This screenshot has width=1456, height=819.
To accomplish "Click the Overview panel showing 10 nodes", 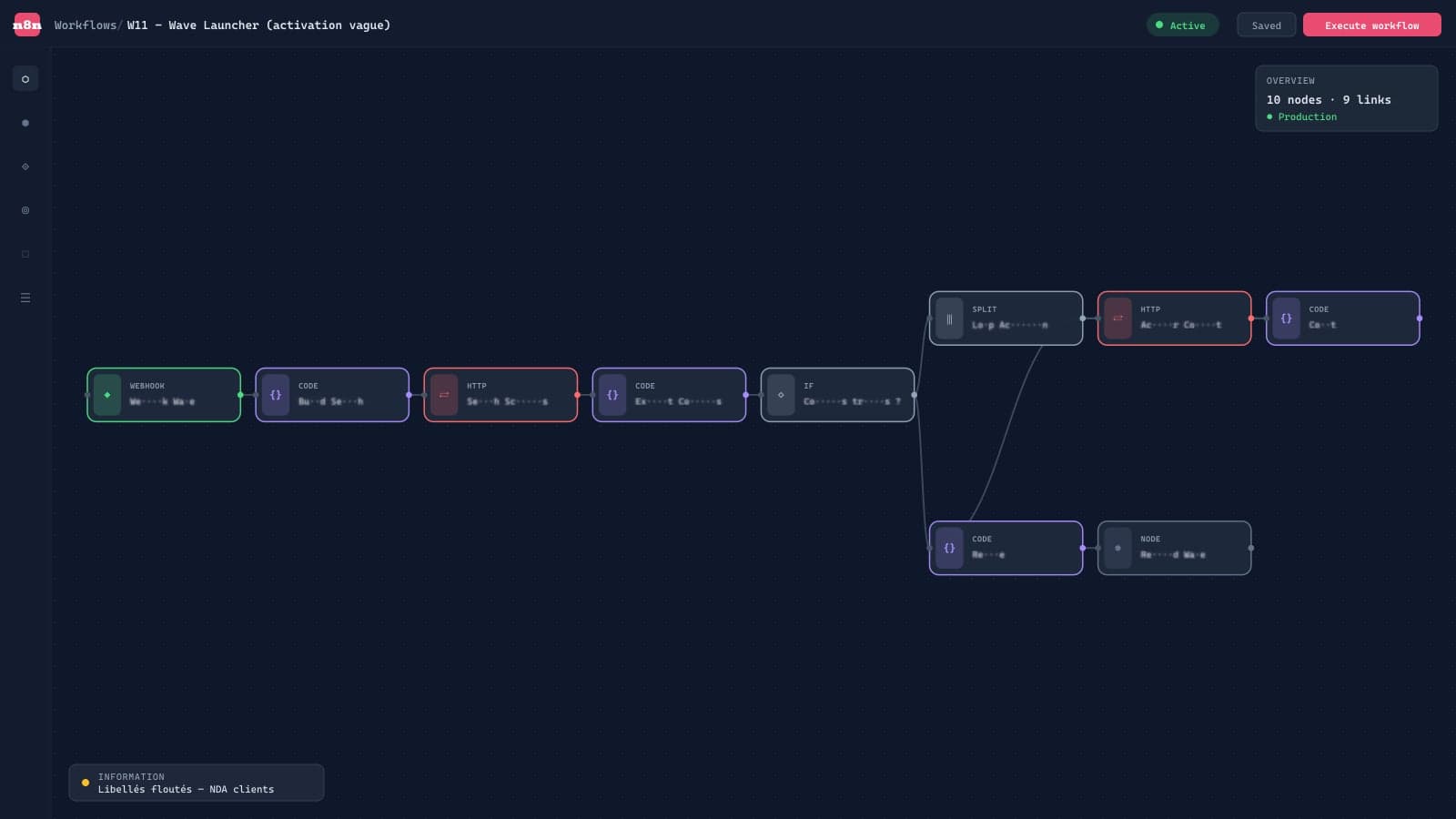I will point(1346,98).
